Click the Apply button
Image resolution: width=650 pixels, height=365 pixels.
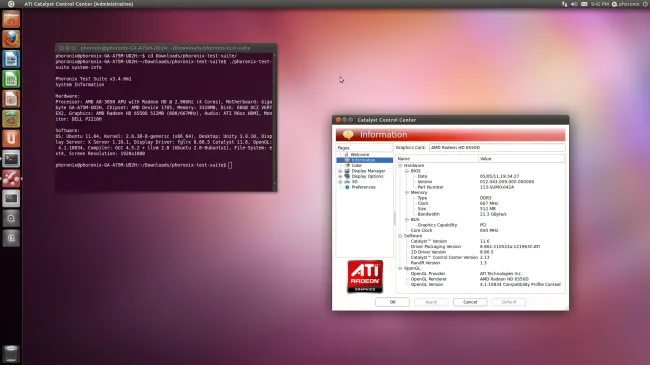431,302
